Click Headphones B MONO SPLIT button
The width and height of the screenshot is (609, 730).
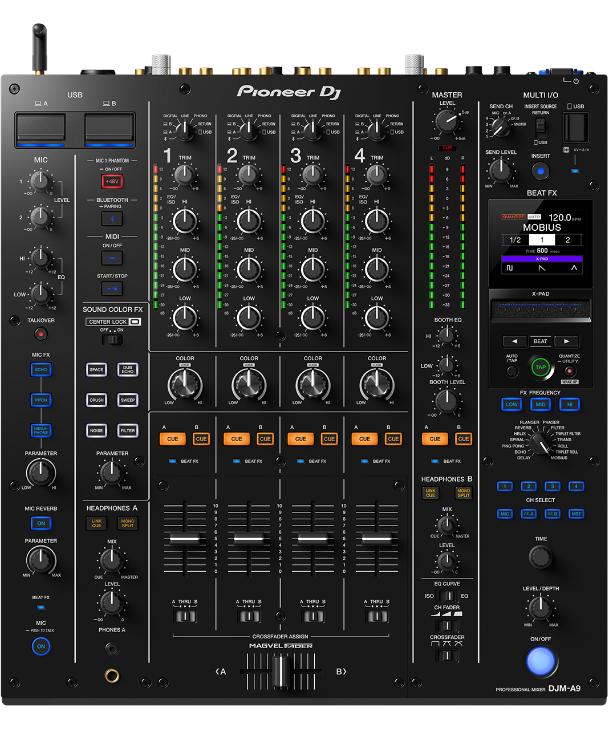[x=463, y=493]
